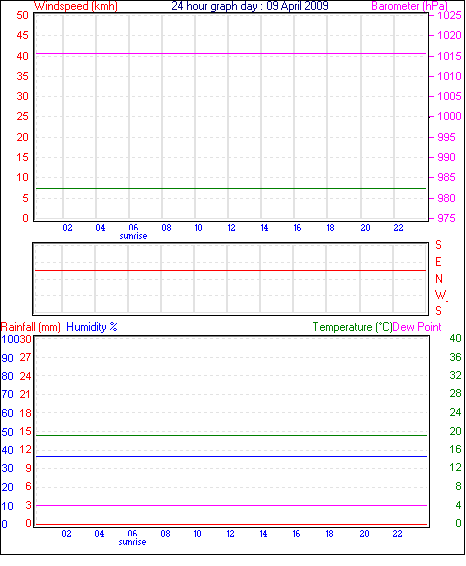Image resolution: width=466 pixels, height=566 pixels.
Task: Click the Barometer (hPa) axis title
Action: (409, 6)
